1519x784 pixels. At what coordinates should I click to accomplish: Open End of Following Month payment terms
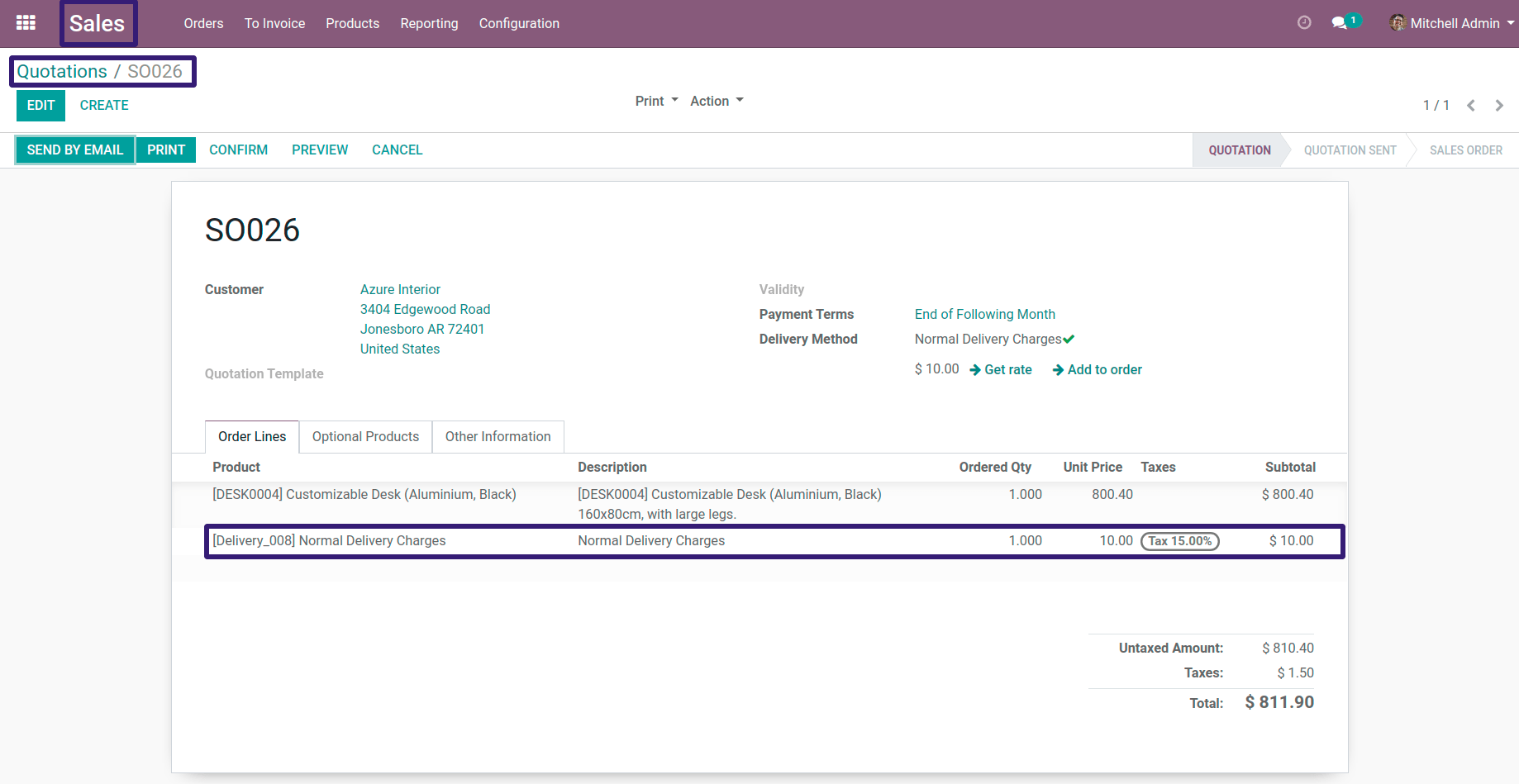coord(984,315)
